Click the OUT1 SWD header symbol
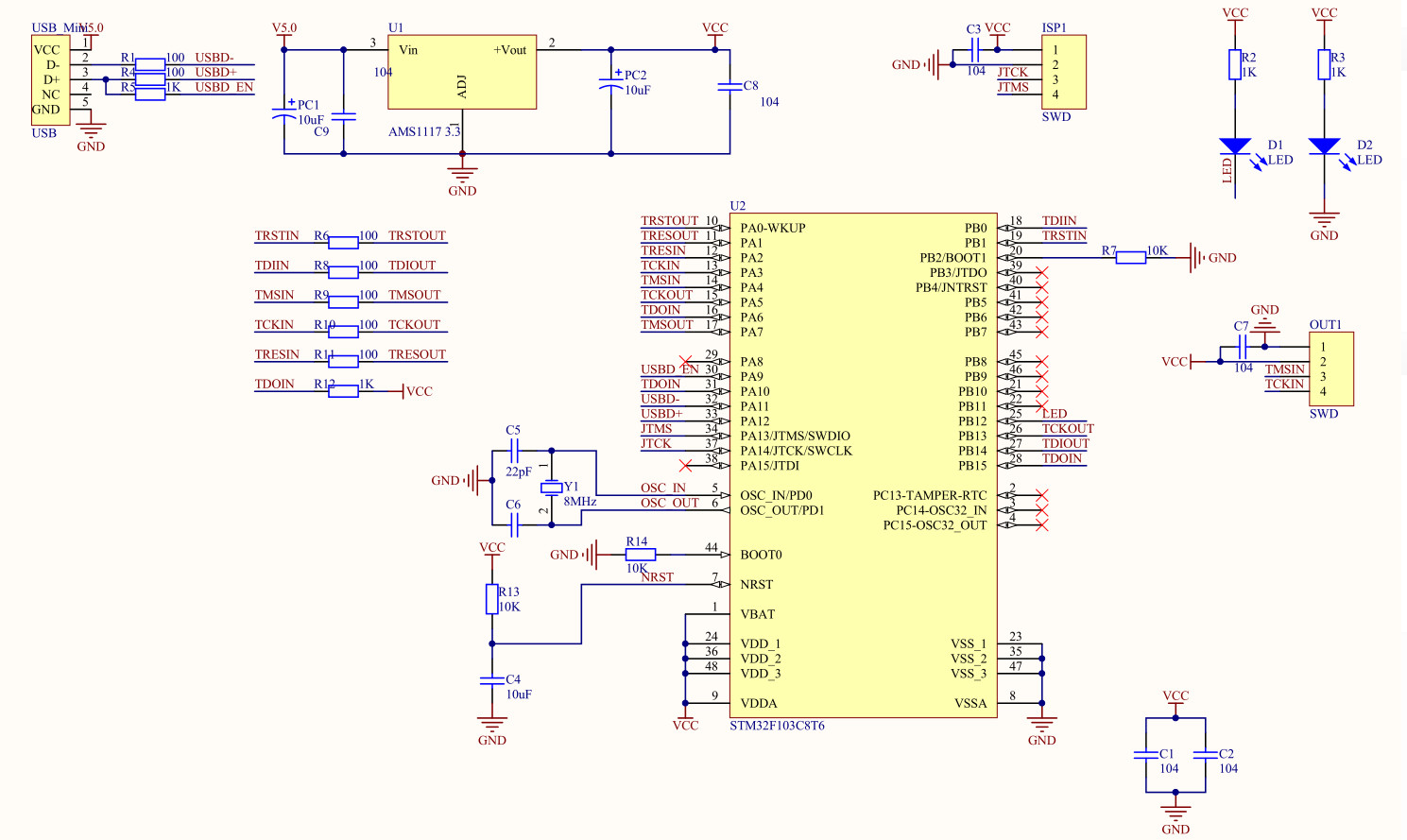The height and width of the screenshot is (840, 1407). tap(1333, 369)
